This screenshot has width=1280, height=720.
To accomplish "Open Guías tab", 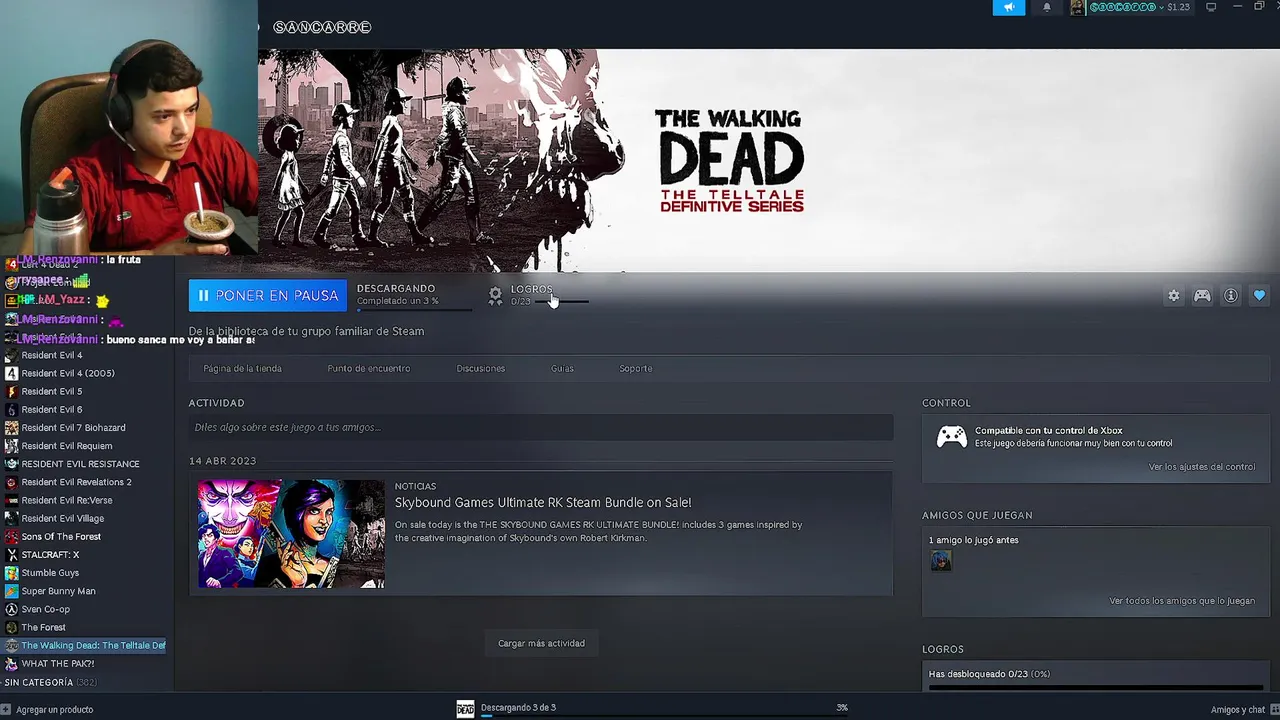I will 562,368.
